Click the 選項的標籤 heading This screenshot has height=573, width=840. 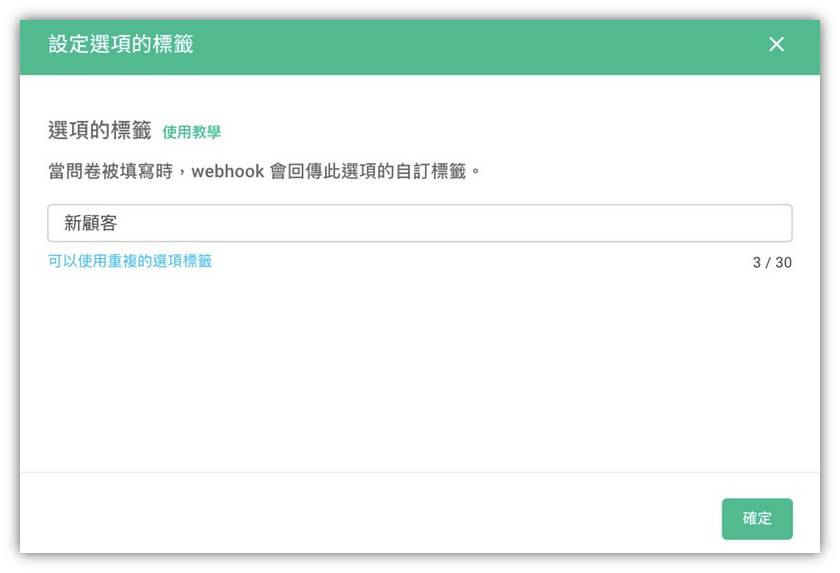[x=100, y=130]
